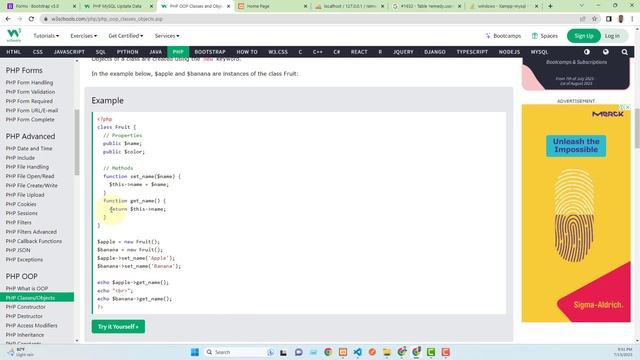Image resolution: width=640 pixels, height=360 pixels.
Task: Close the Merck advertisement
Action: click(627, 107)
